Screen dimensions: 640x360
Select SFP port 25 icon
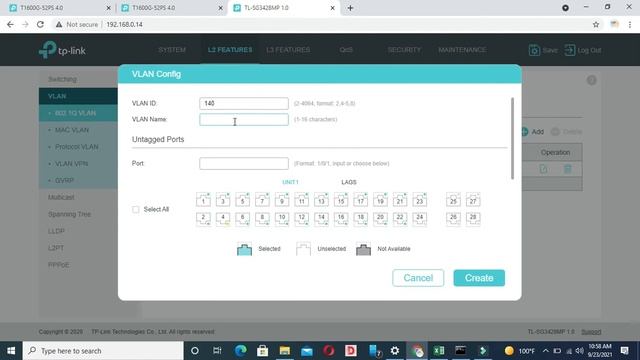click(x=453, y=200)
